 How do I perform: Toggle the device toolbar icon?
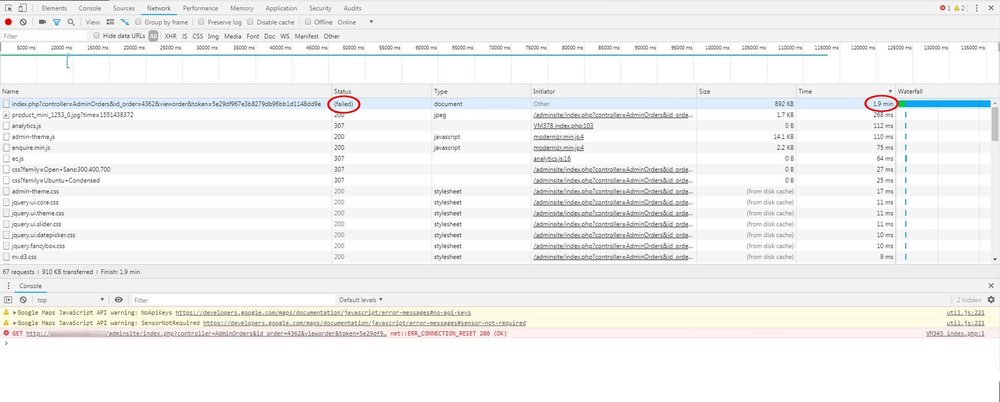coord(22,8)
